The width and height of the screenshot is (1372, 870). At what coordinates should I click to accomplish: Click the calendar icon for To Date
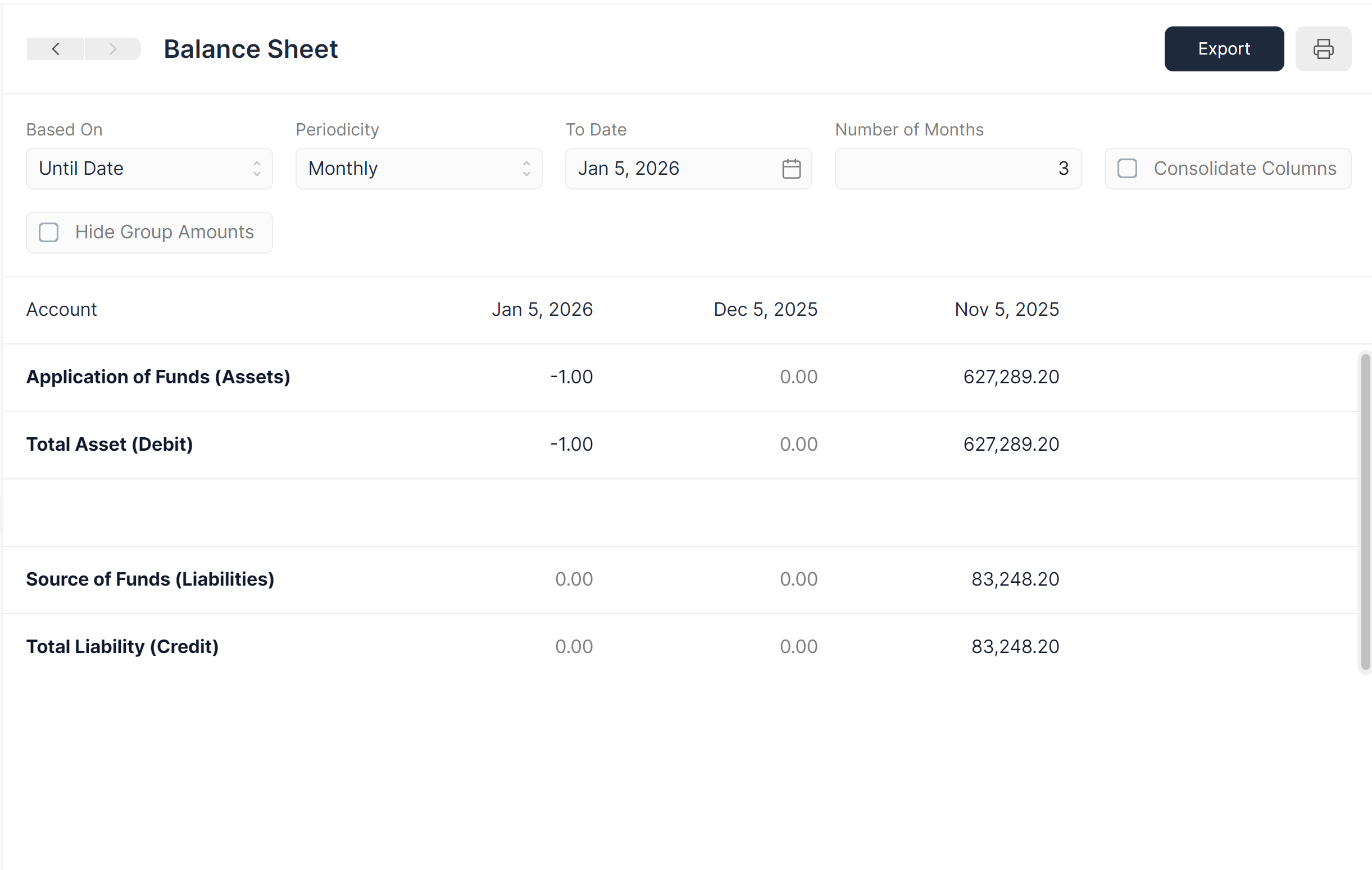pyautogui.click(x=791, y=168)
